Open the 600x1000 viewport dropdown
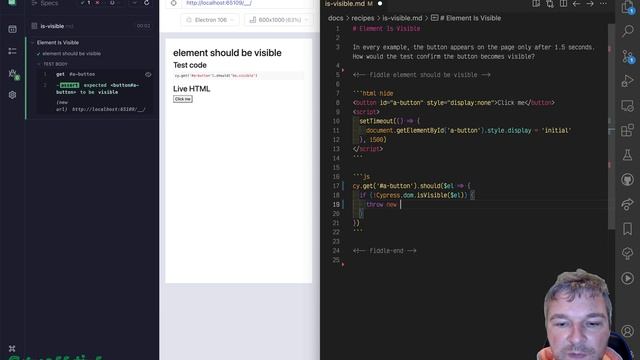The height and width of the screenshot is (360, 640). coord(279,20)
